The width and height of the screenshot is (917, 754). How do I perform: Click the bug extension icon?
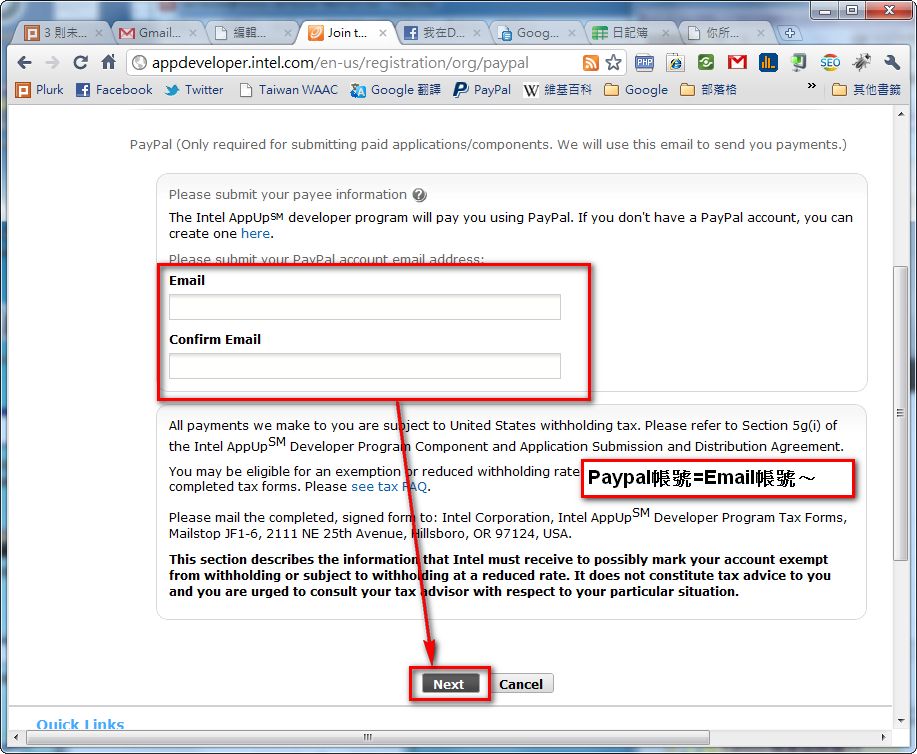click(x=861, y=62)
